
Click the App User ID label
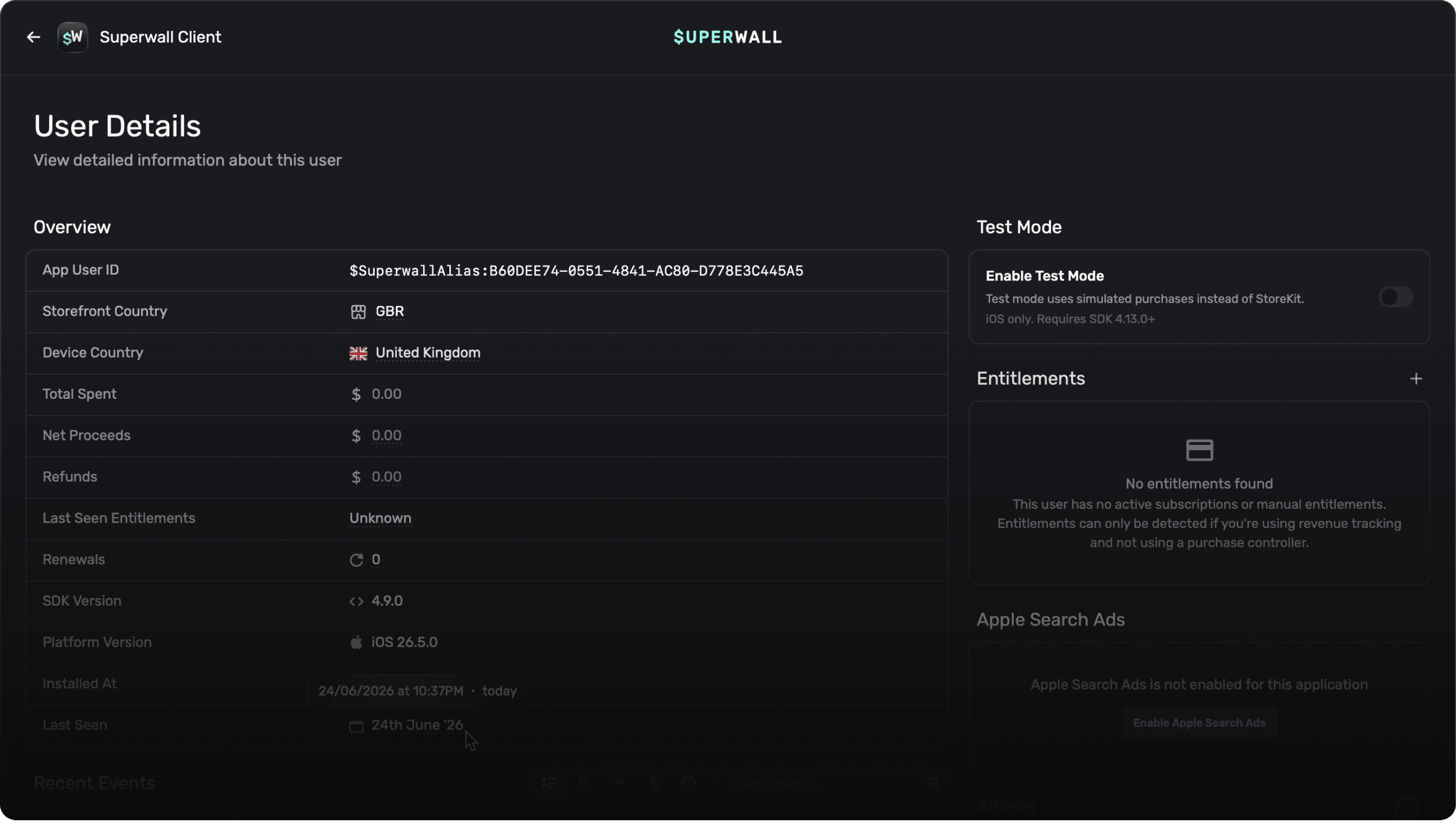pyautogui.click(x=81, y=270)
